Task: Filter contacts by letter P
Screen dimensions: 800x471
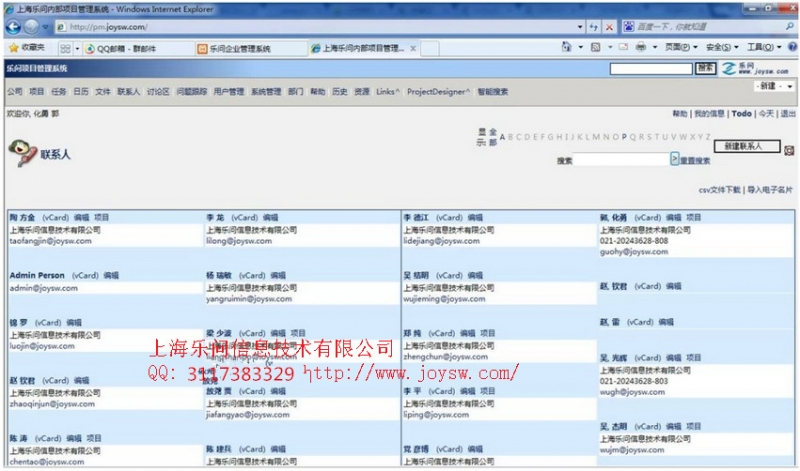Action: click(624, 137)
